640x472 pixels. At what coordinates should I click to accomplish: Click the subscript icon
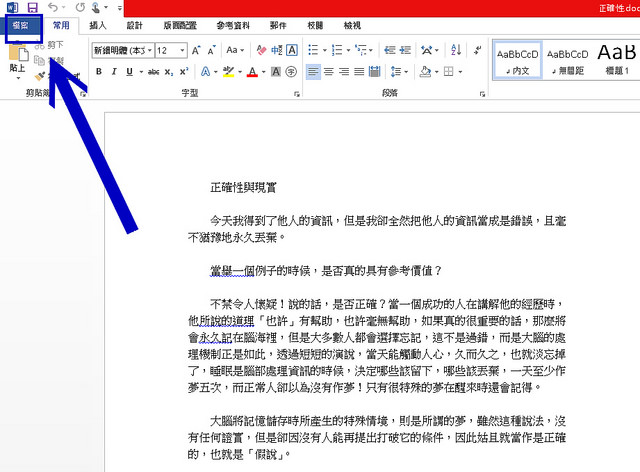coord(167,71)
